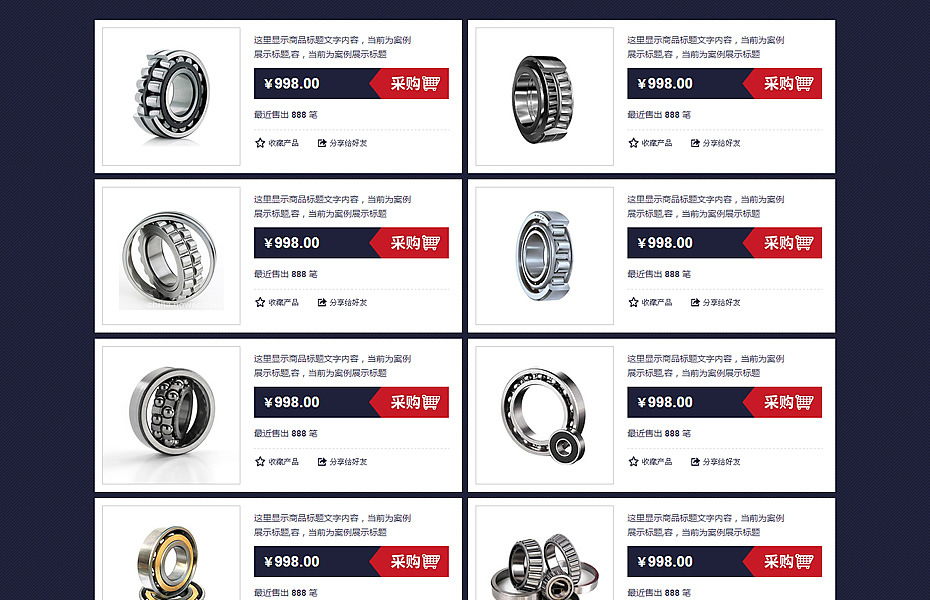Open deep groove ball bearing pair thumbnail
Image resolution: width=930 pixels, height=600 pixels.
pos(544,415)
